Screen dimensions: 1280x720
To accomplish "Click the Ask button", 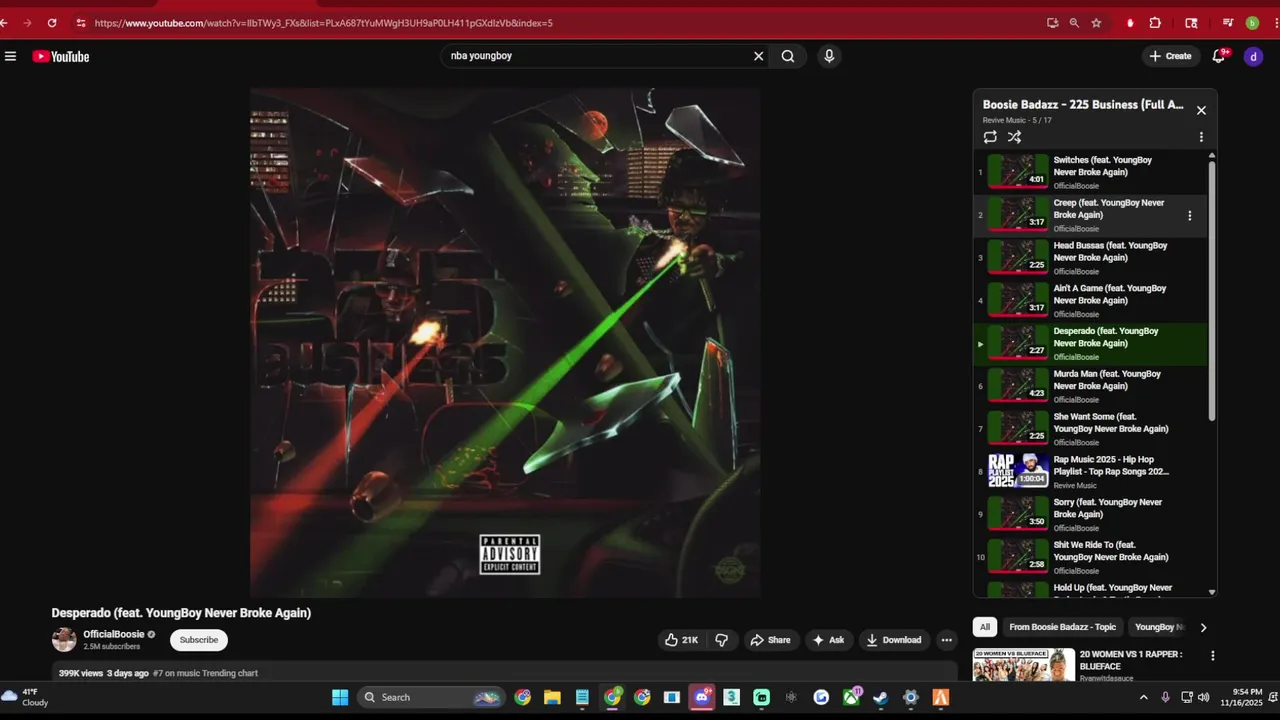I will [828, 640].
